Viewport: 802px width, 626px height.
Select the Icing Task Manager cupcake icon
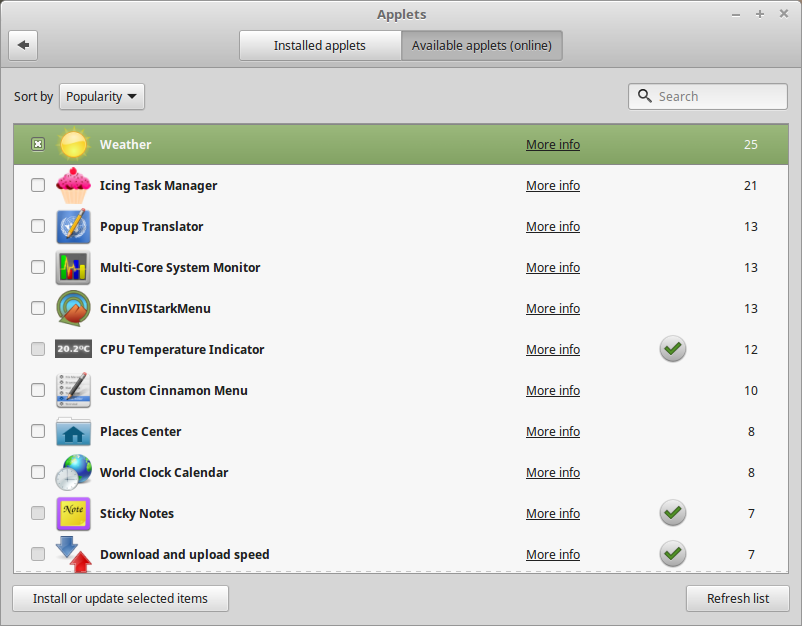click(x=73, y=185)
